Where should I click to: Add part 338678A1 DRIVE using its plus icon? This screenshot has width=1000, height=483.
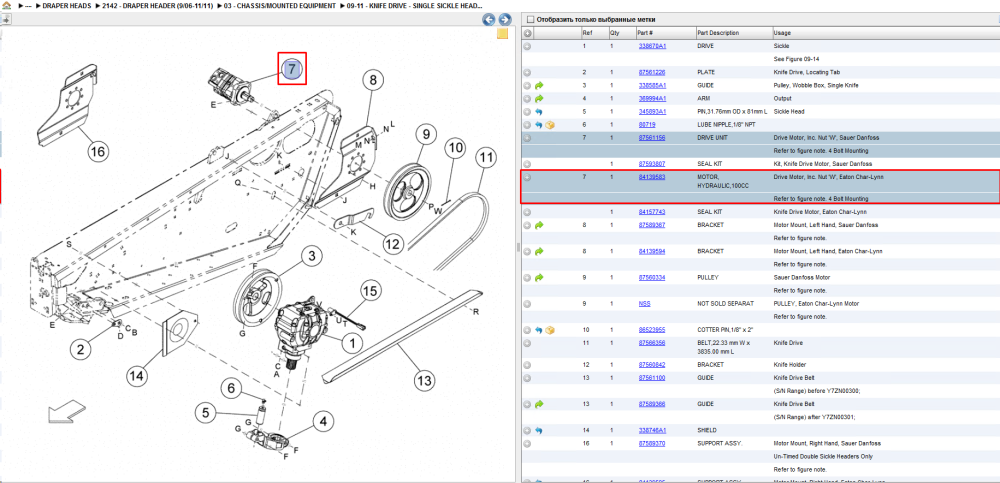coord(527,47)
